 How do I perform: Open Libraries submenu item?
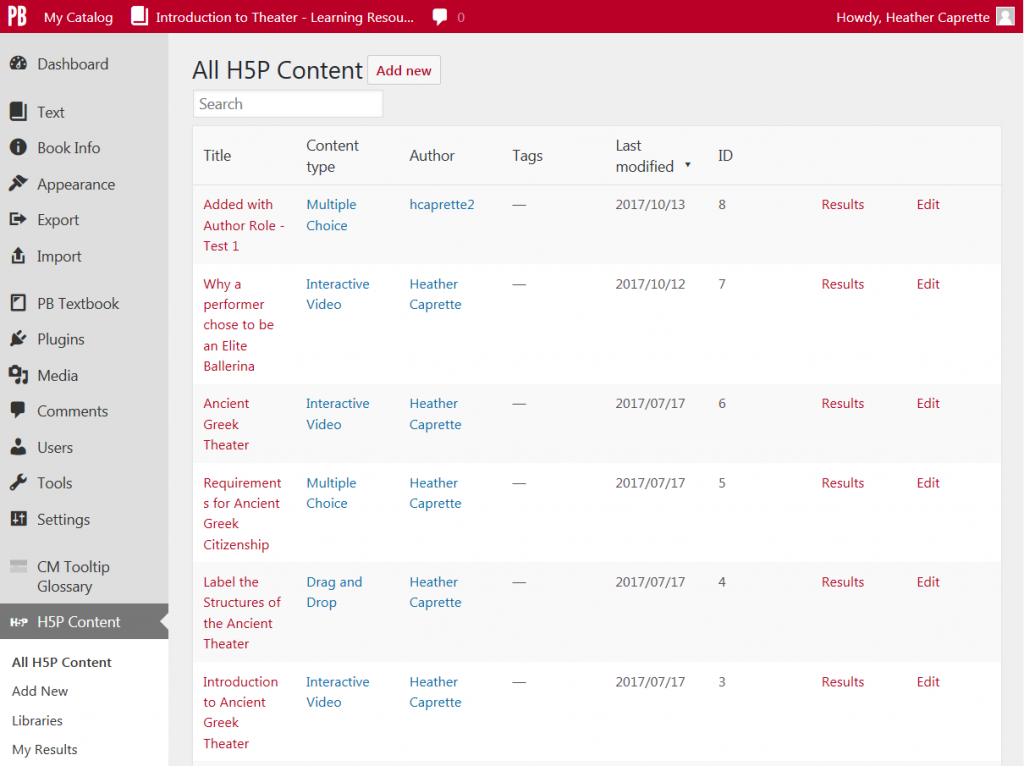(x=37, y=720)
